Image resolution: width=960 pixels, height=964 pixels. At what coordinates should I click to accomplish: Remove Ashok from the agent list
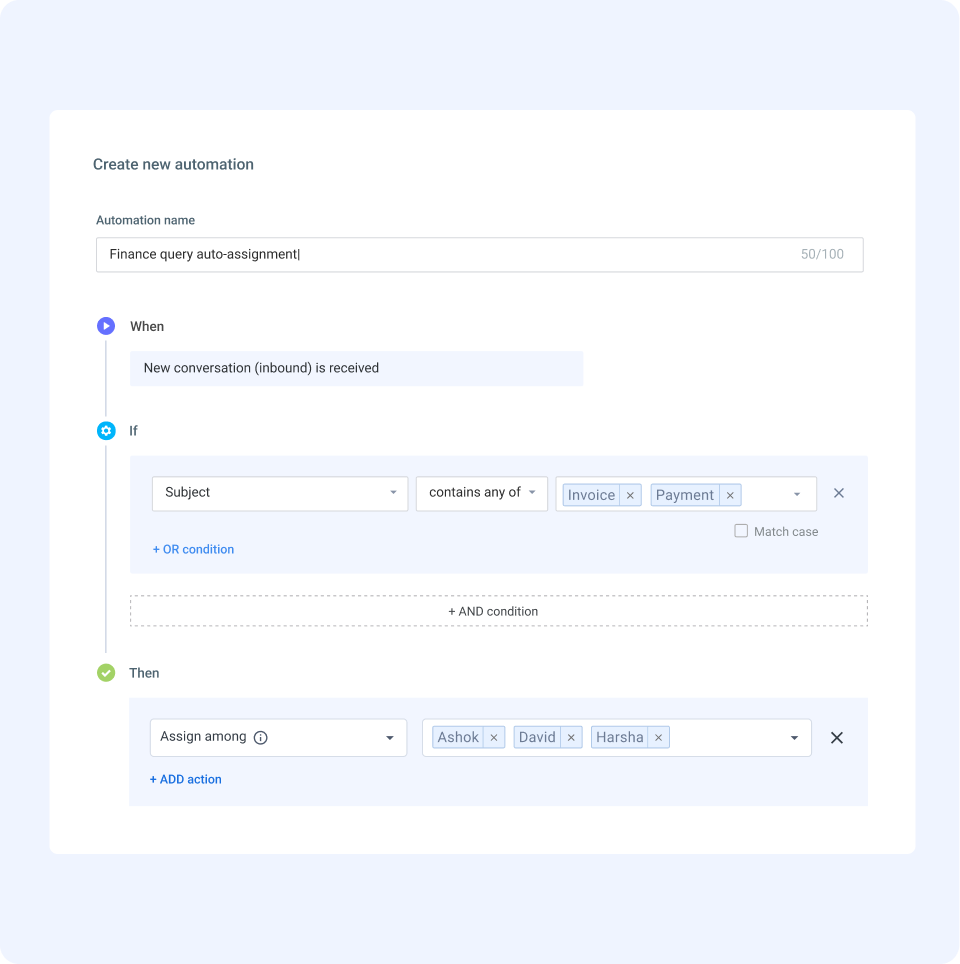(496, 737)
